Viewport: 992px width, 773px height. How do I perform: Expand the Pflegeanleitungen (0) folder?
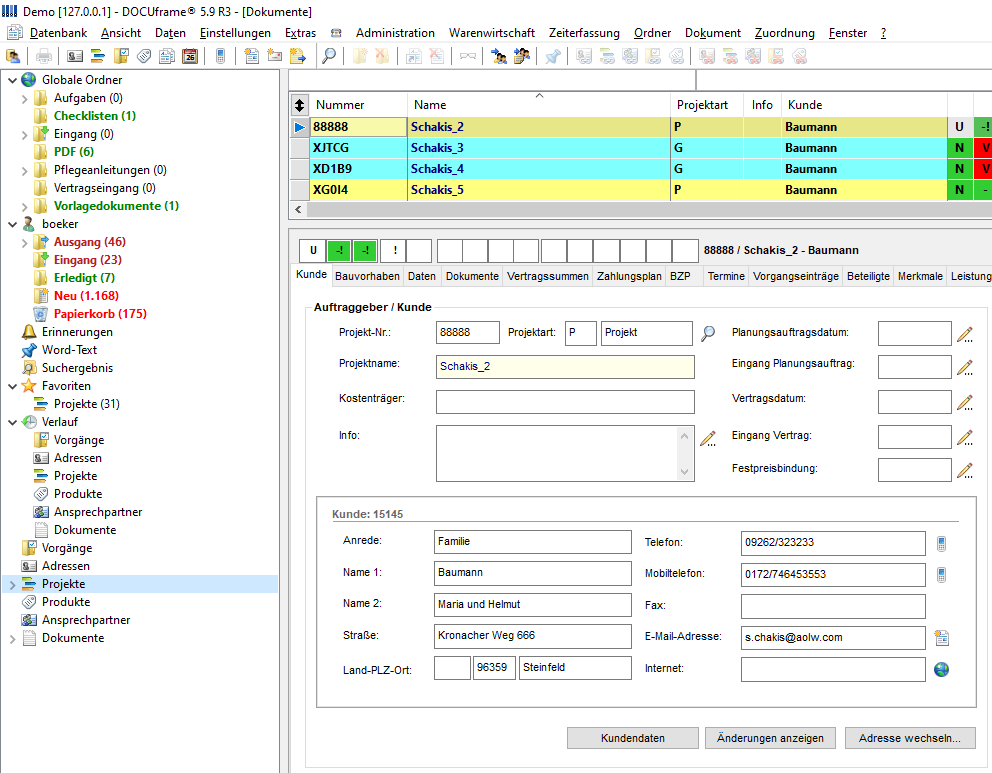click(x=25, y=171)
